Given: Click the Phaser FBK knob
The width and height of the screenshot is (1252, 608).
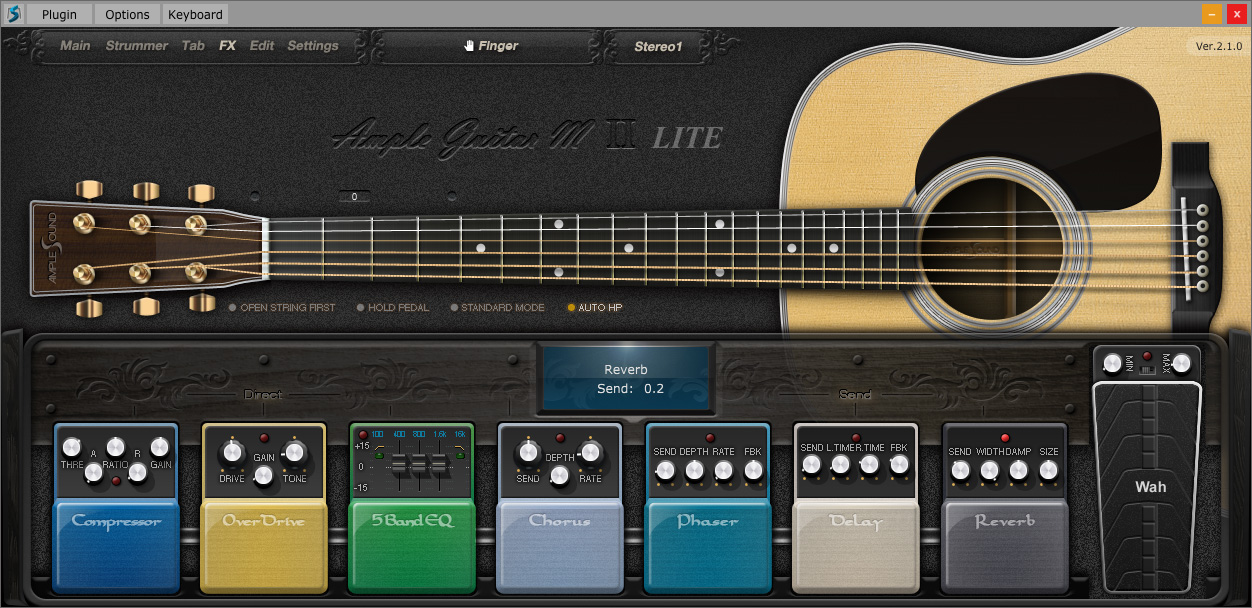Looking at the screenshot, I should [752, 469].
